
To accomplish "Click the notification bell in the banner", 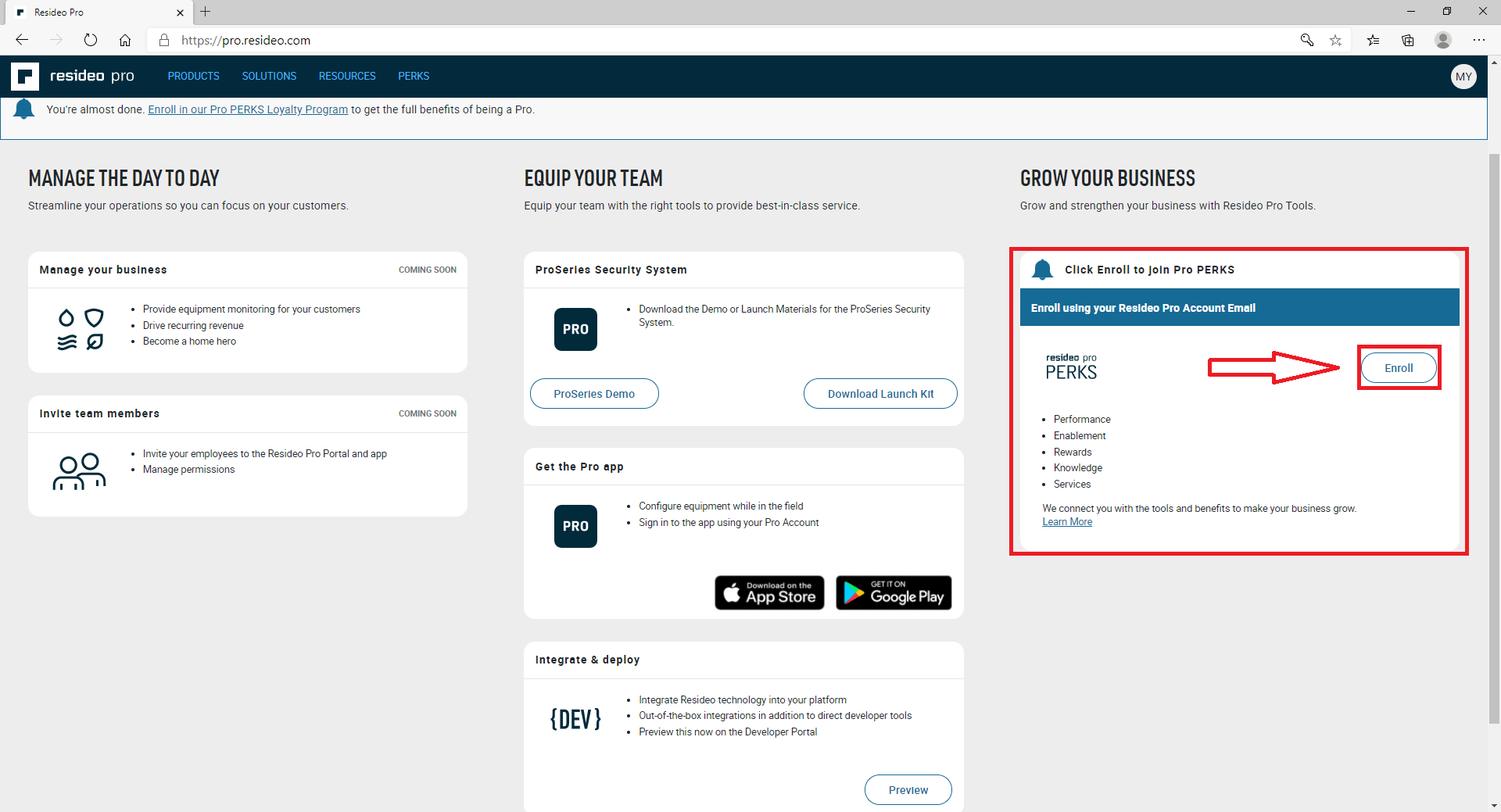I will [24, 109].
